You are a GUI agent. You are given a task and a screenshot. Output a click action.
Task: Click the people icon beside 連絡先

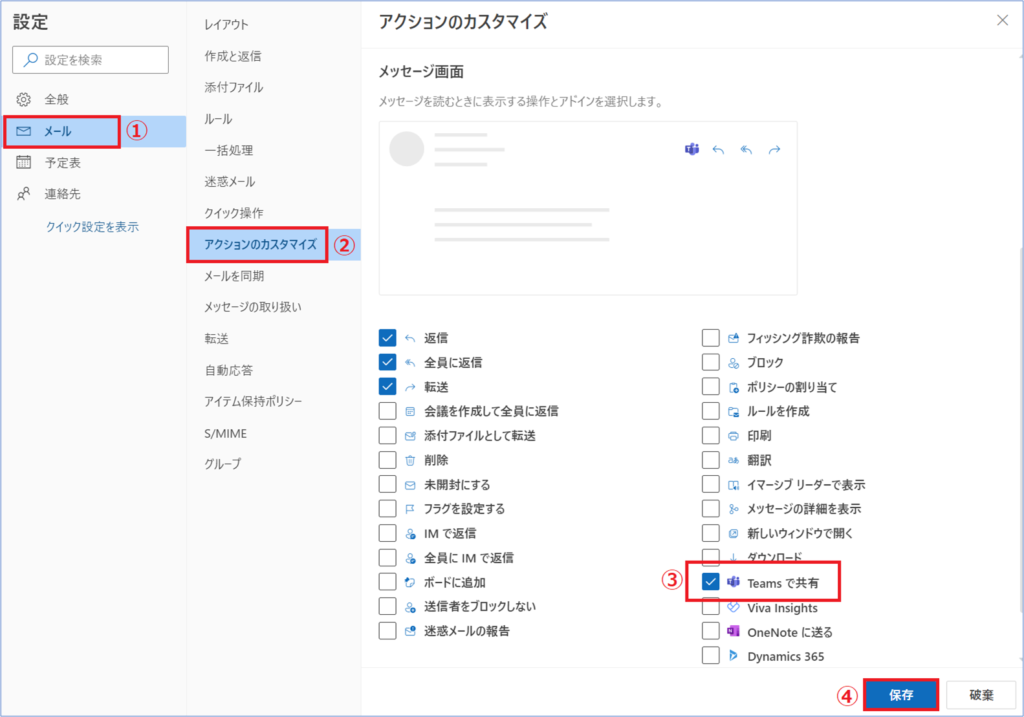pos(25,195)
